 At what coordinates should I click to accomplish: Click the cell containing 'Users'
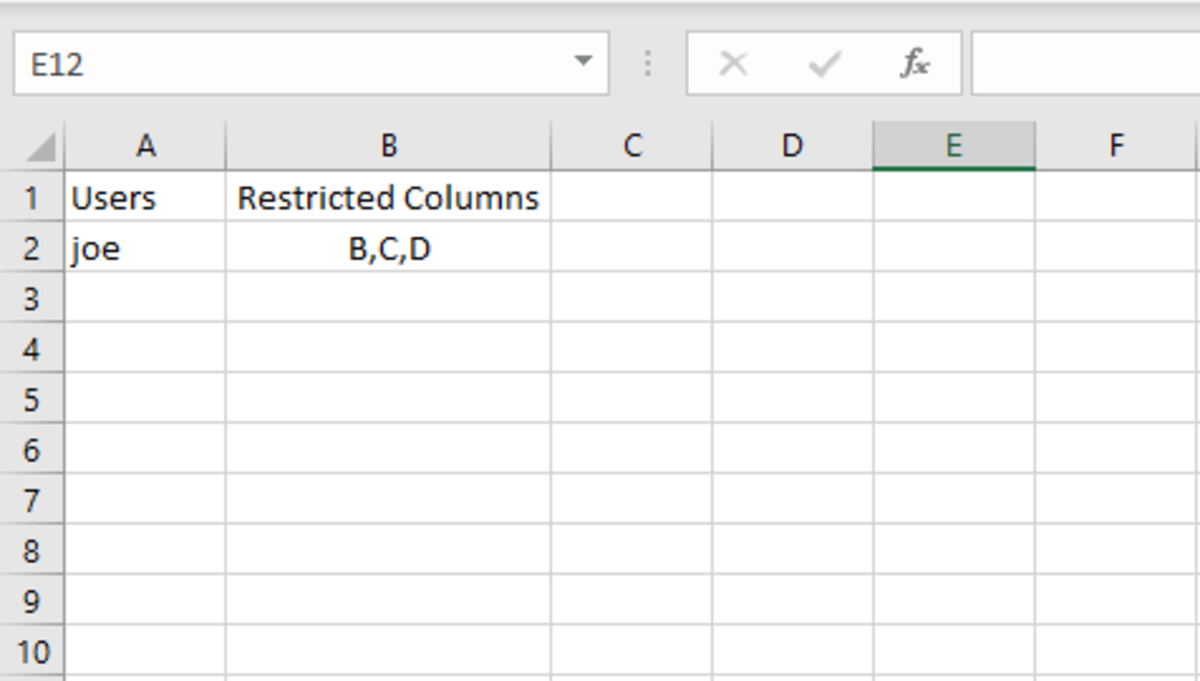coord(146,198)
